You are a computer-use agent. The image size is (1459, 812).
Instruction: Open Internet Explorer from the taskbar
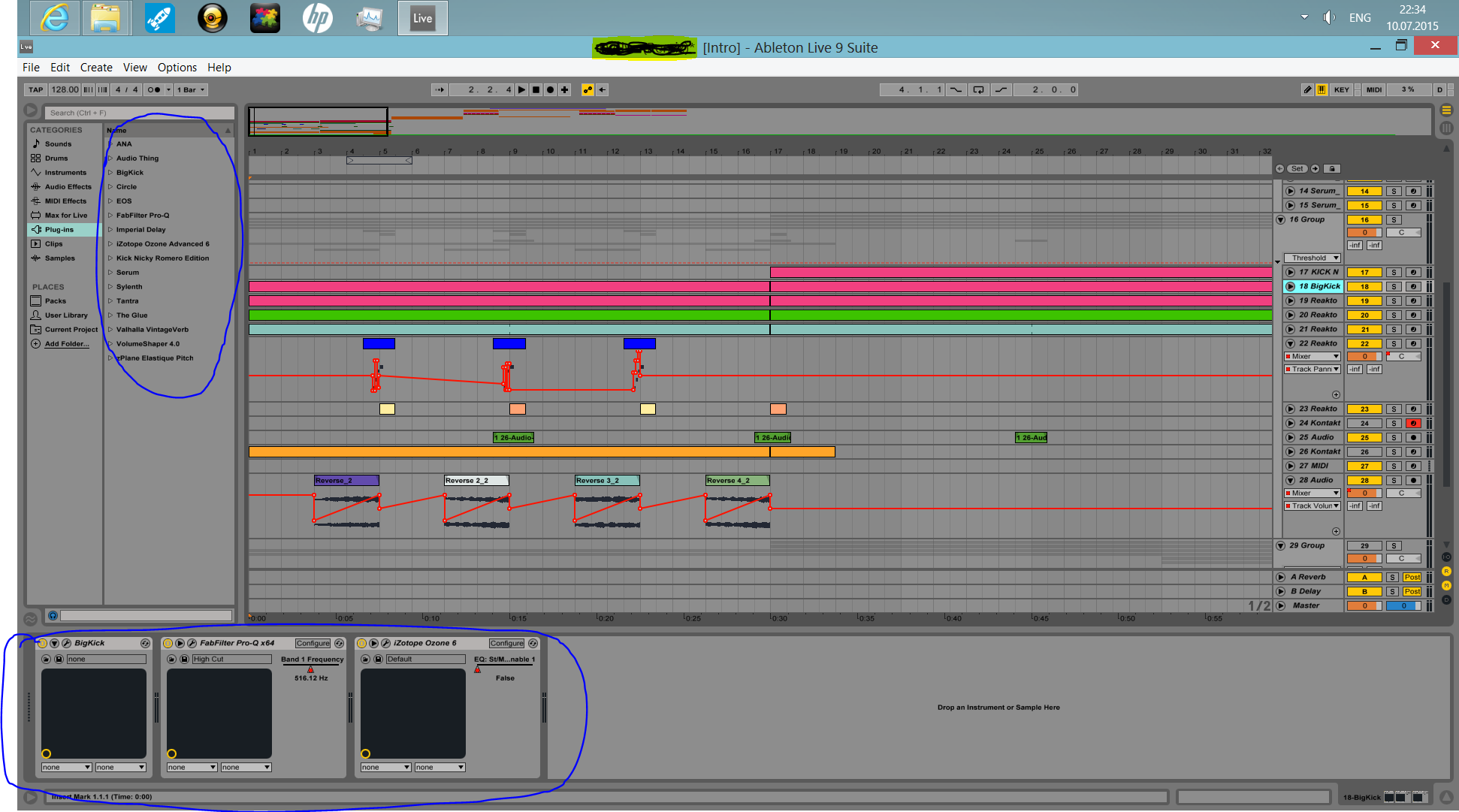coord(54,18)
